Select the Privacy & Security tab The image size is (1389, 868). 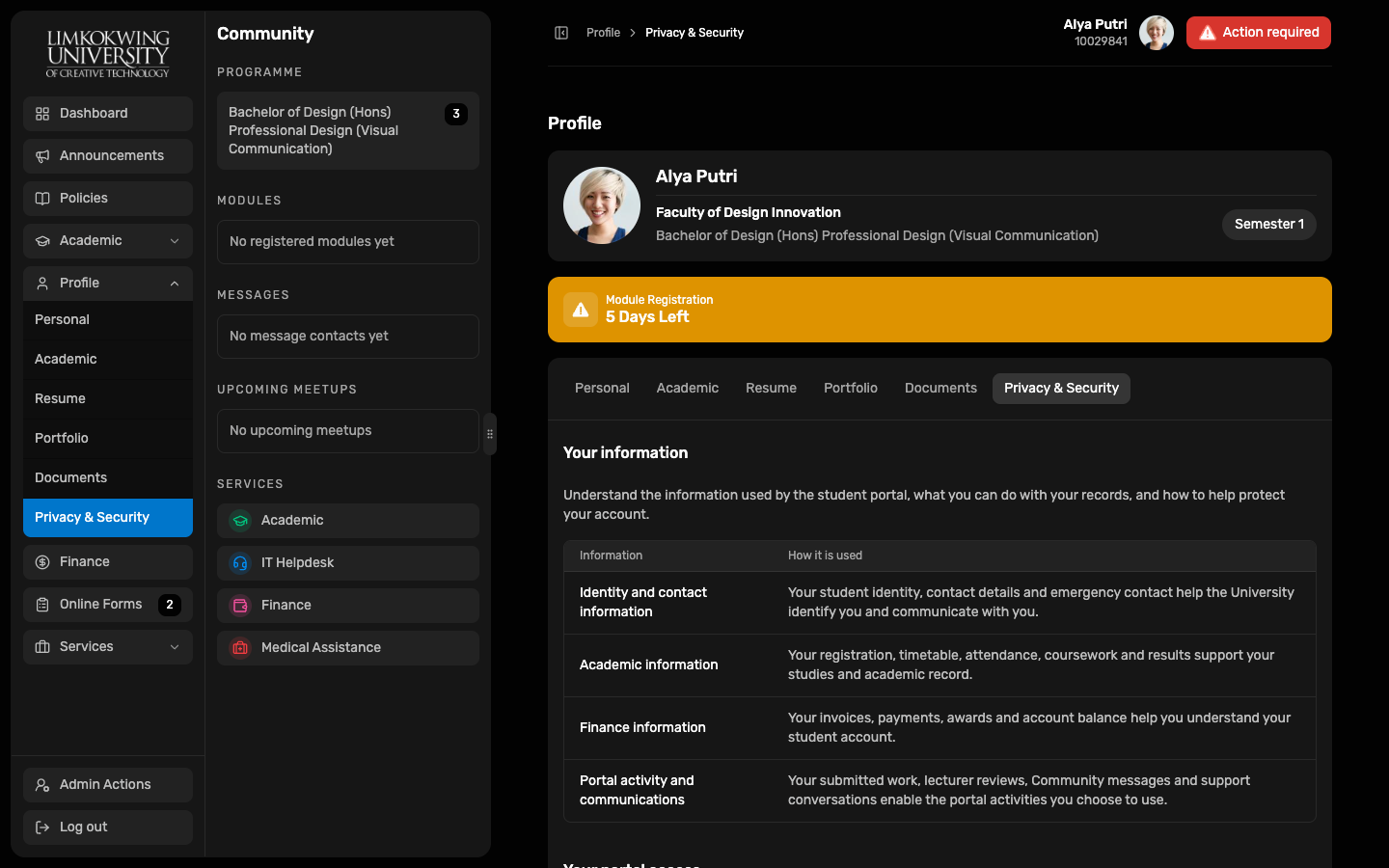coord(1061,389)
